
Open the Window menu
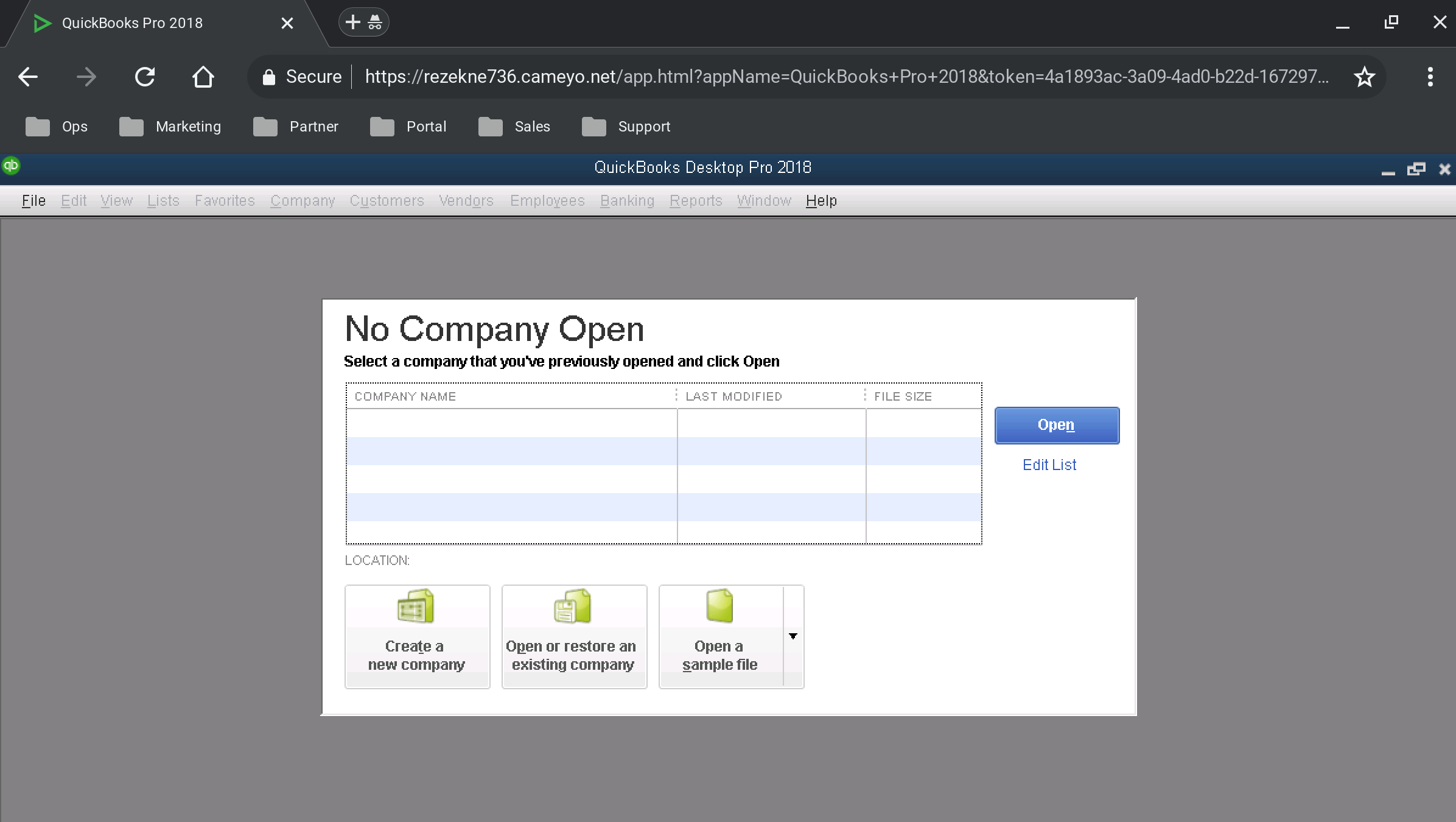tap(764, 200)
